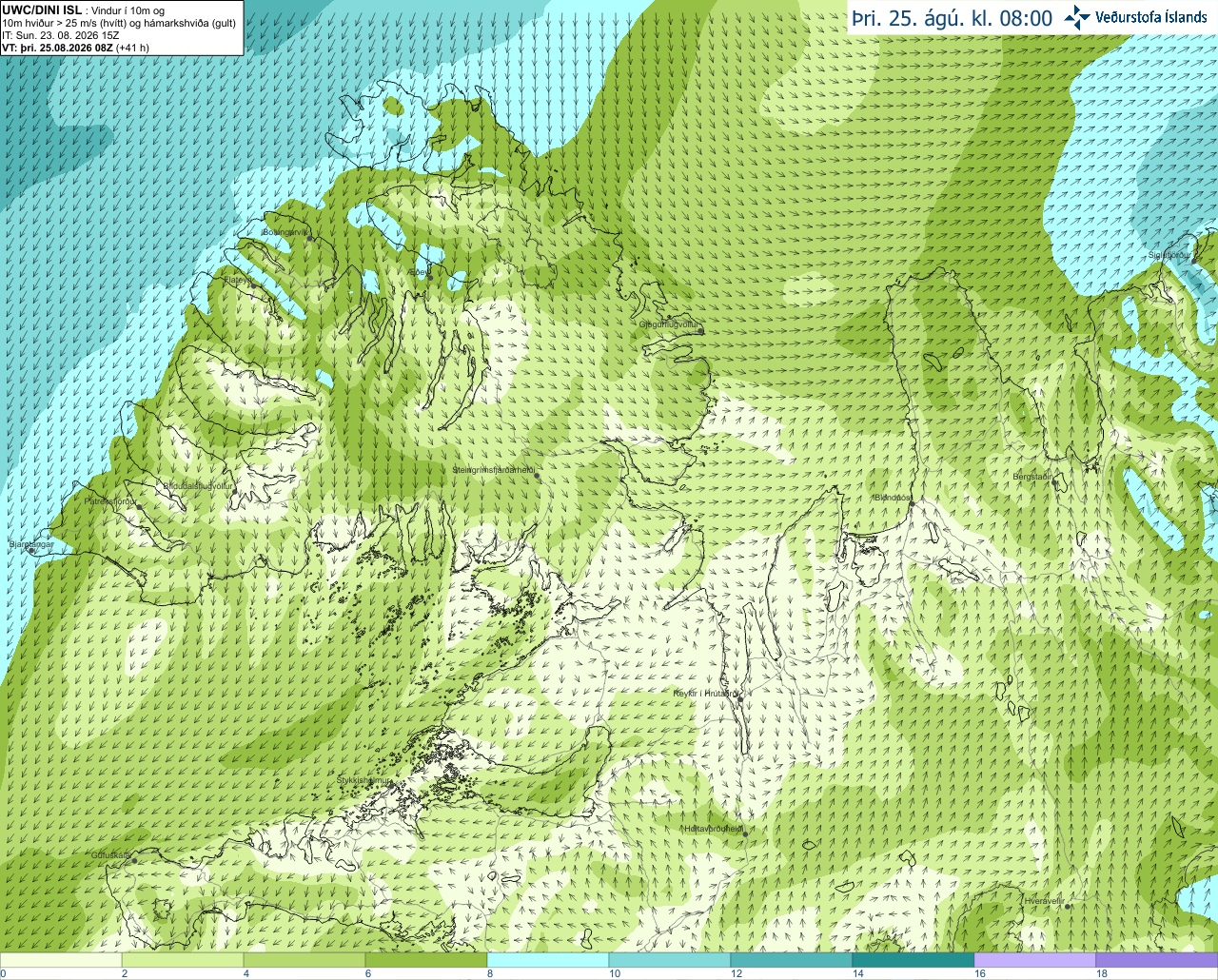Select the Steingrímsfjarðarheiði station dot
The image size is (1218, 980).
point(538,476)
